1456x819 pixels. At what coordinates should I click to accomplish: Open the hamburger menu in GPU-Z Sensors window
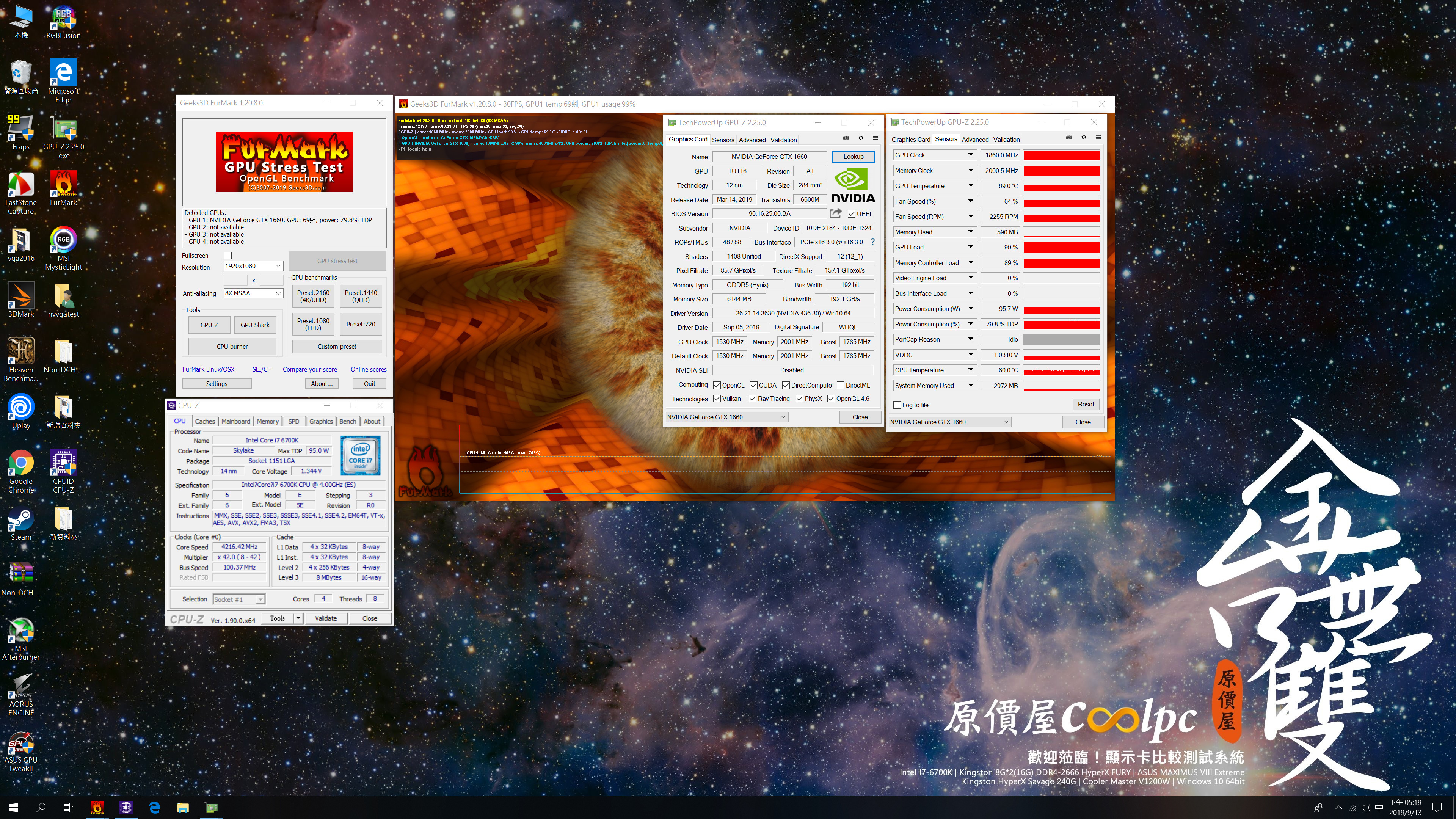tap(1098, 137)
